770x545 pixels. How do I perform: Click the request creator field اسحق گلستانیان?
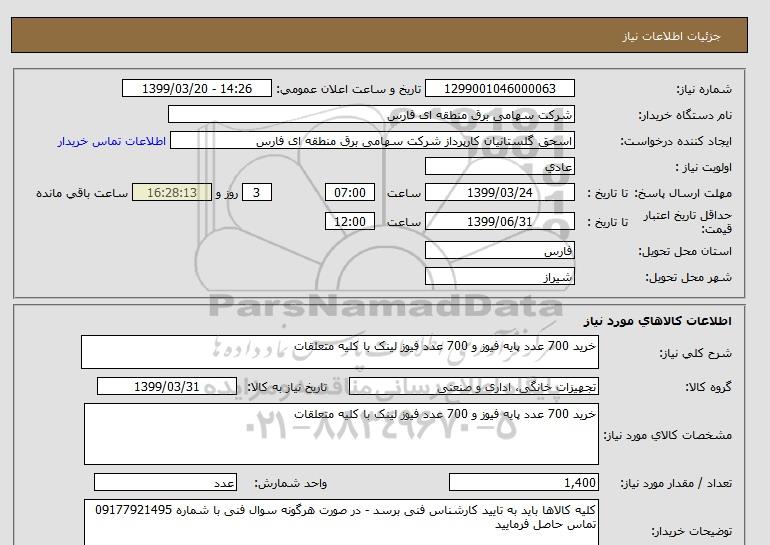(372, 141)
